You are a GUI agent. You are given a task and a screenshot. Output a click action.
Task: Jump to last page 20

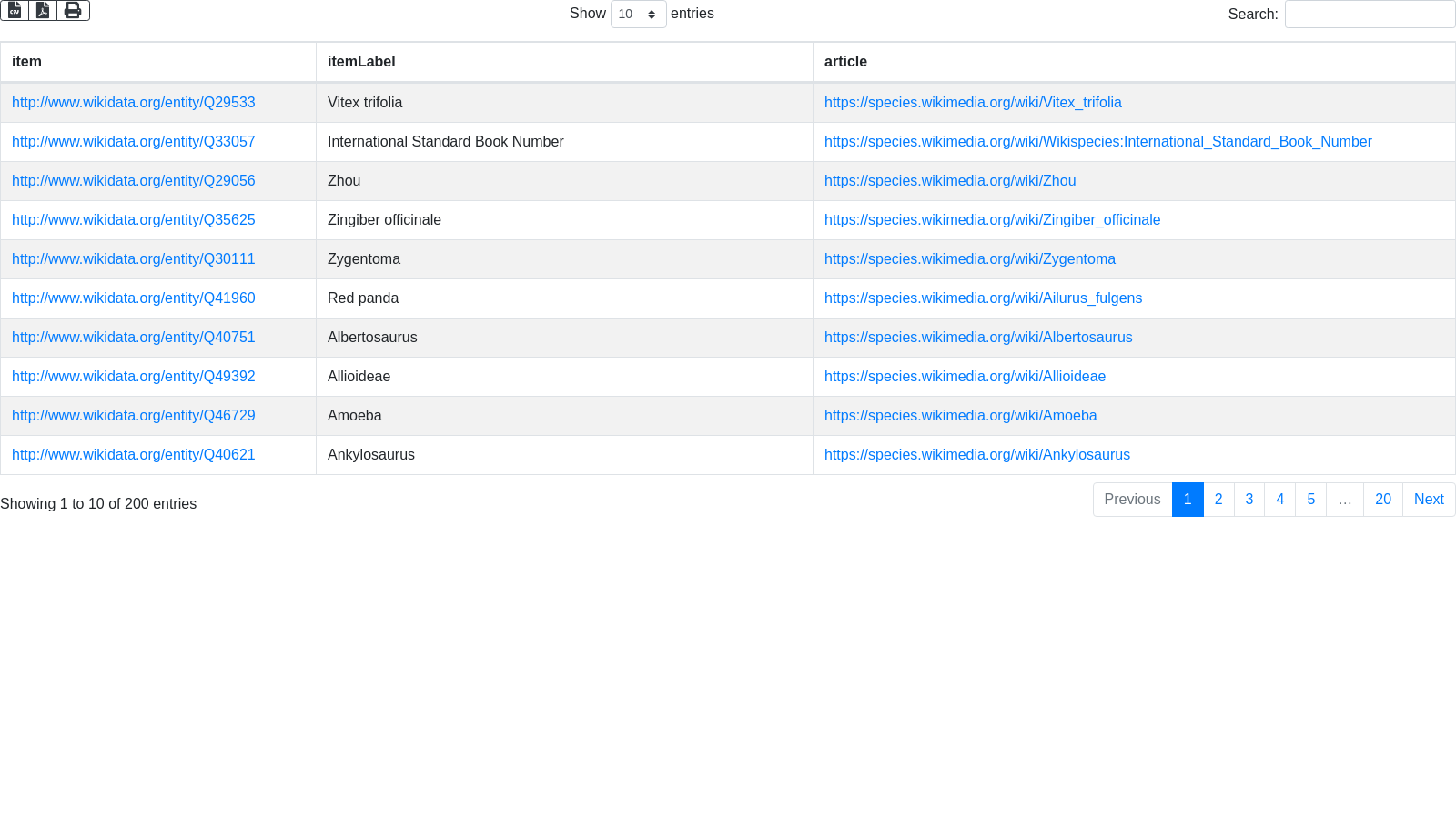1382,500
